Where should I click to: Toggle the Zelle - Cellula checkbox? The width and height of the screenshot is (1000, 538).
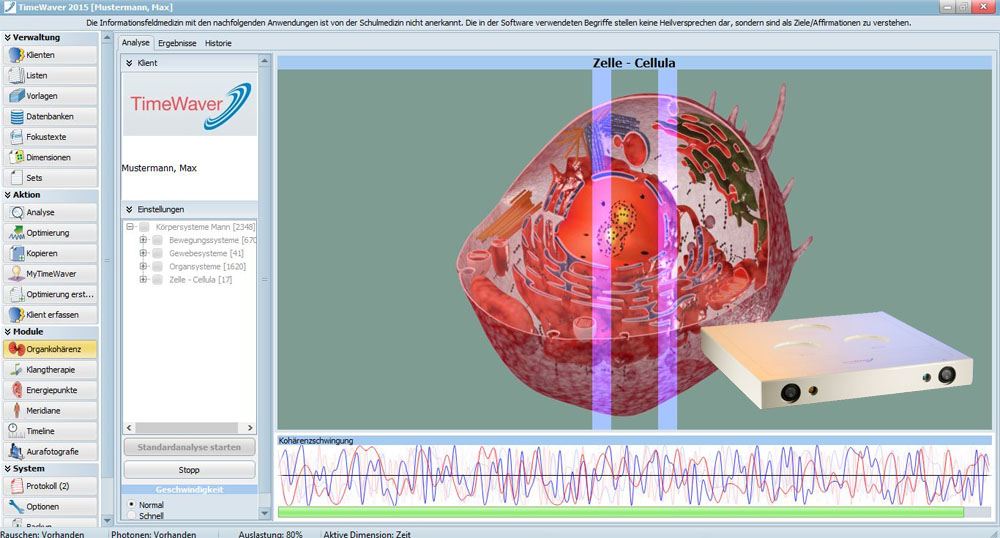158,280
